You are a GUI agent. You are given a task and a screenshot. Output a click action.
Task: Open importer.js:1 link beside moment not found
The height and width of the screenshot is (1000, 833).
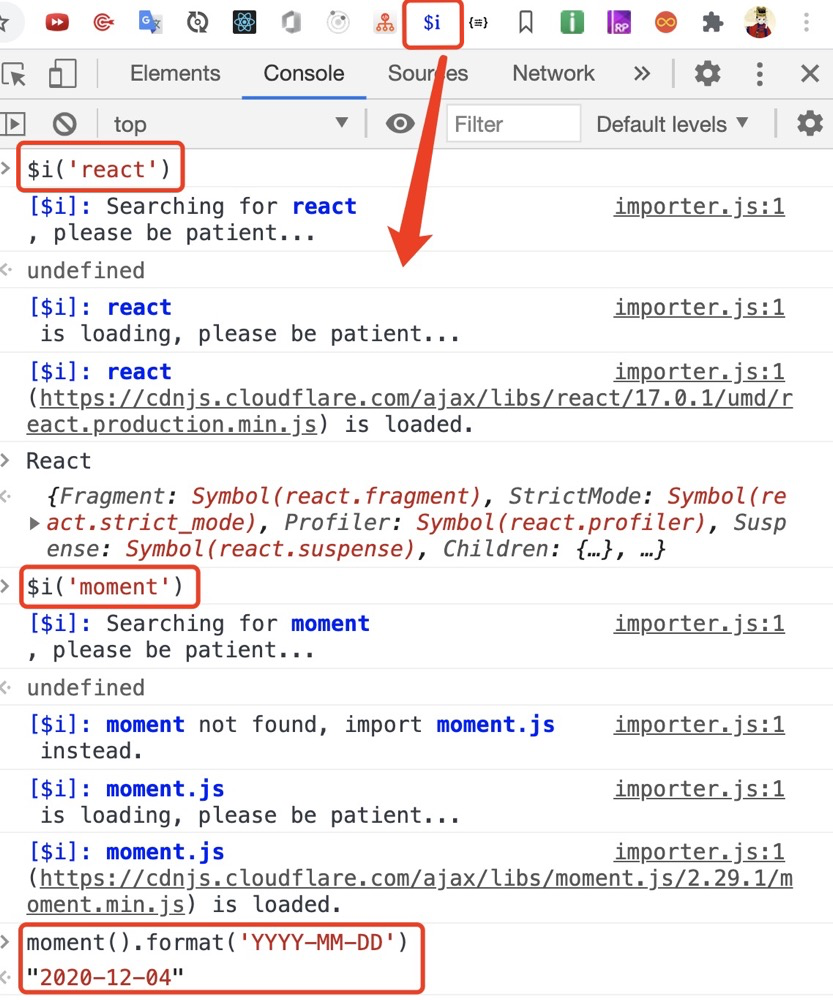699,724
